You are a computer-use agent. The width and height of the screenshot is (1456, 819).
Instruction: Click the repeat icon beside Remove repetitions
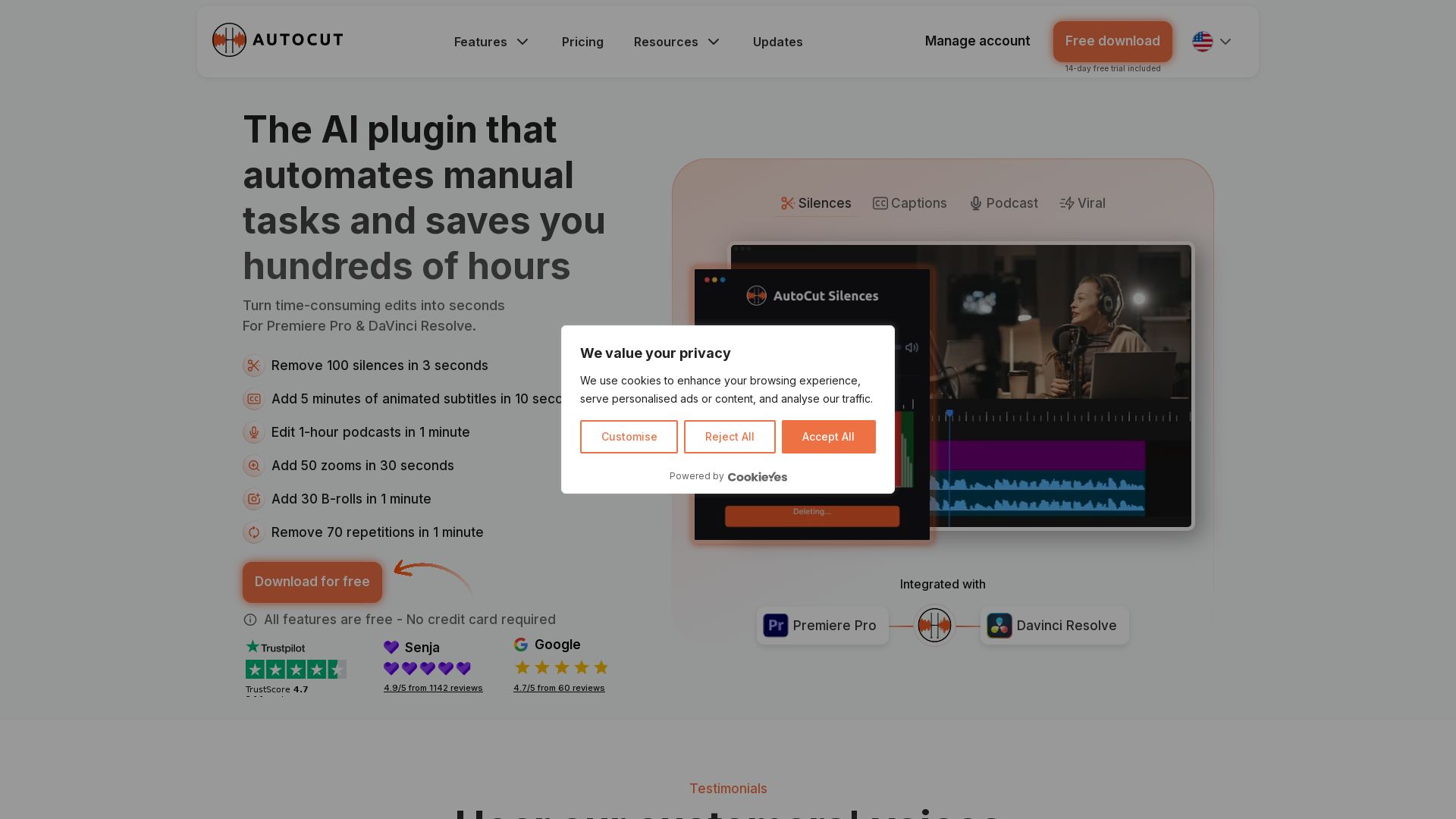pyautogui.click(x=253, y=533)
